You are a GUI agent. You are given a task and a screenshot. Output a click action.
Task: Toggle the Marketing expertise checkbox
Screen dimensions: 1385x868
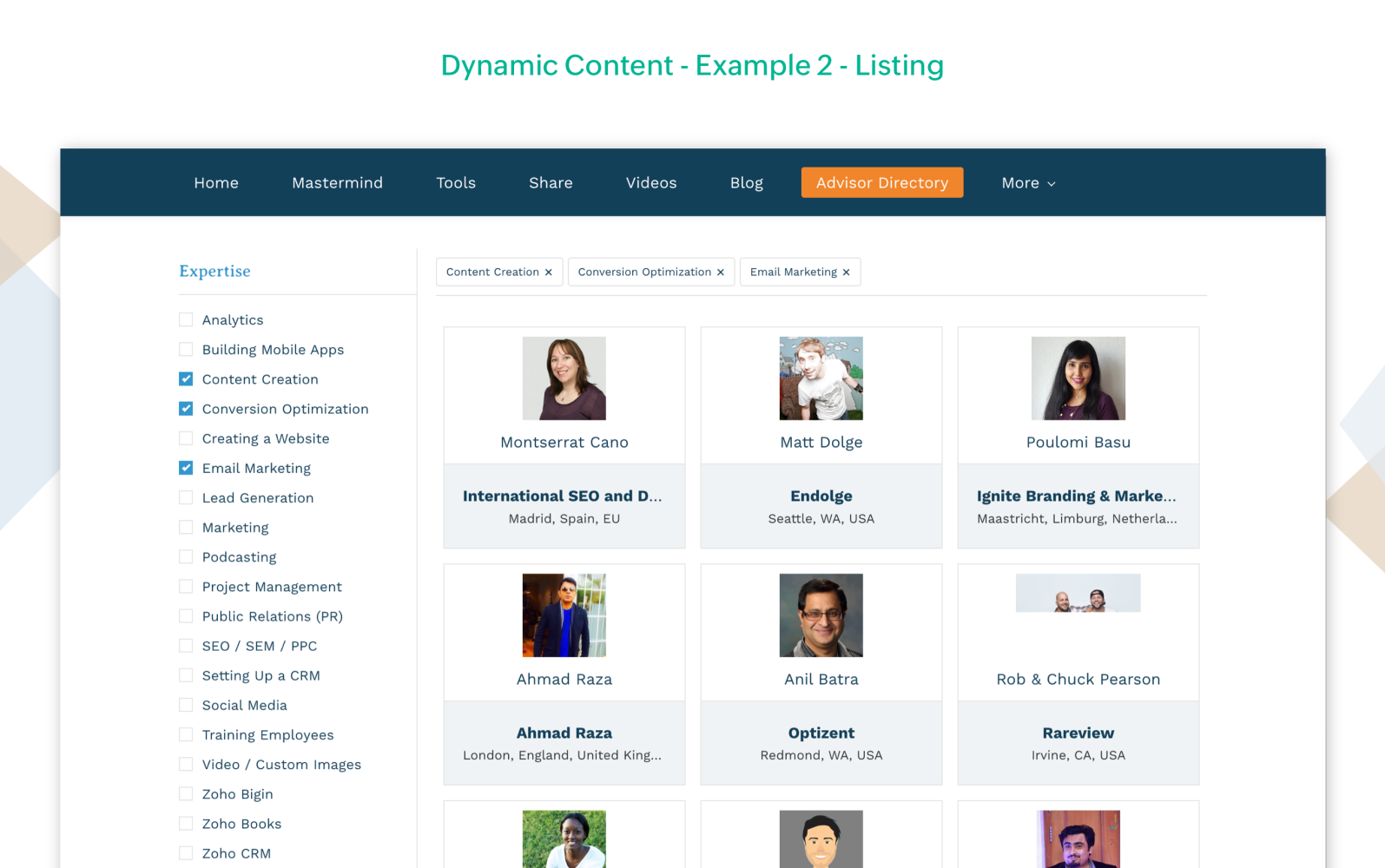point(186,527)
